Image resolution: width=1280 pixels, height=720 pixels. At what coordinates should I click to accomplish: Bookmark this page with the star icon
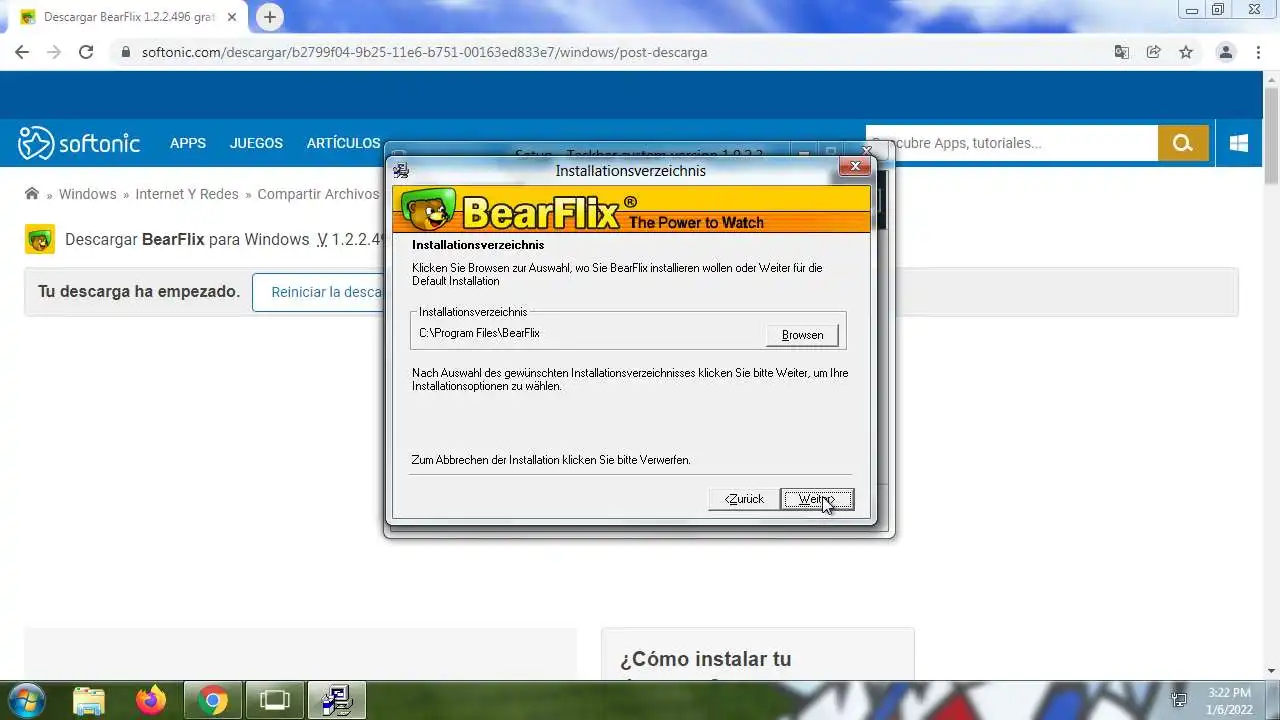point(1186,52)
